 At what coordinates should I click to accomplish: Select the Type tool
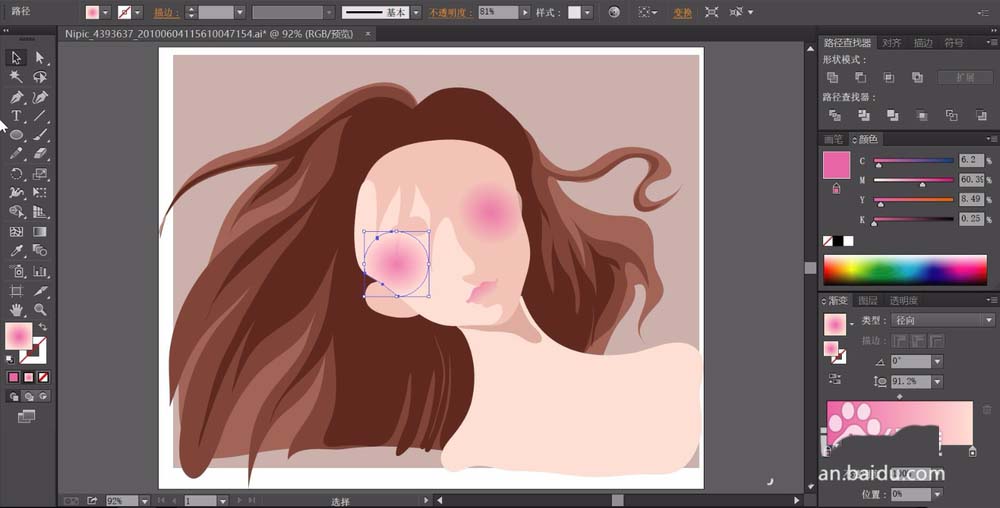click(16, 116)
